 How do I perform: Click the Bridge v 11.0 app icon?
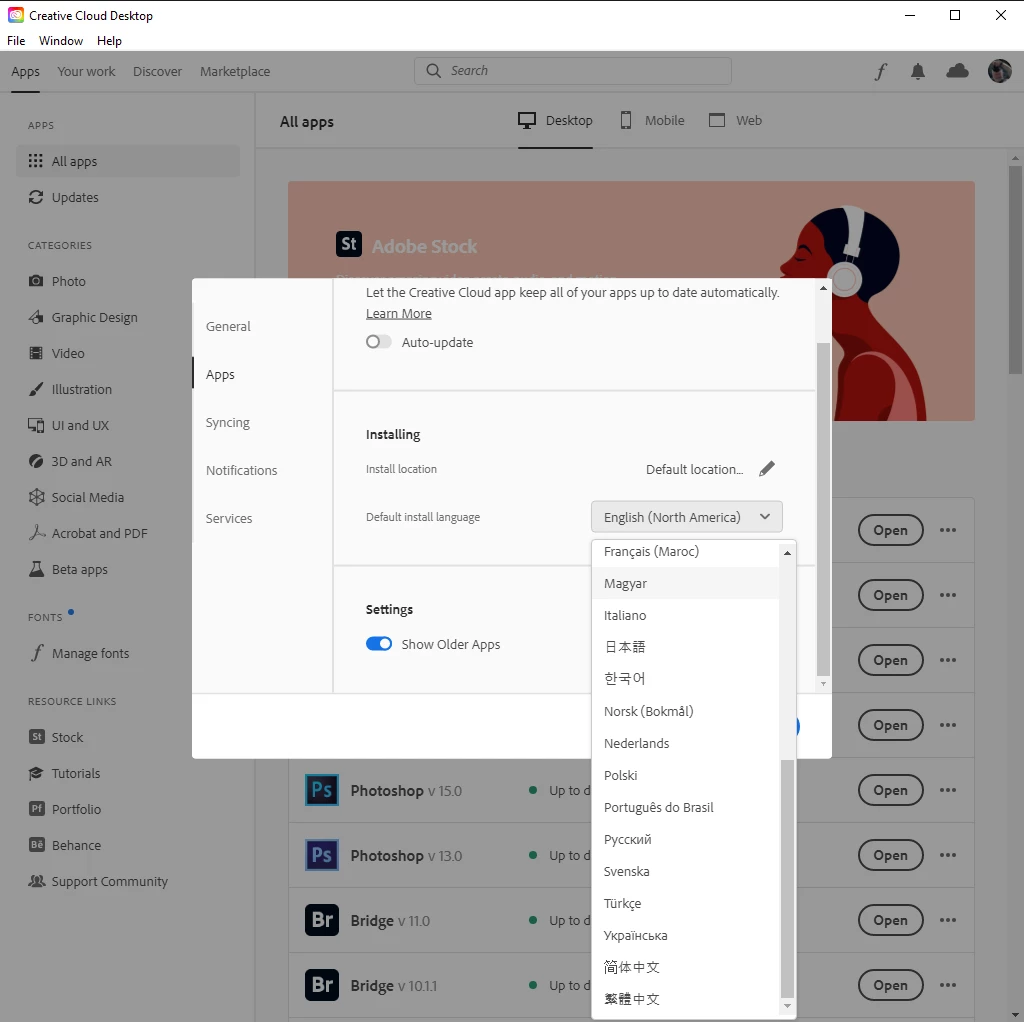coord(322,920)
